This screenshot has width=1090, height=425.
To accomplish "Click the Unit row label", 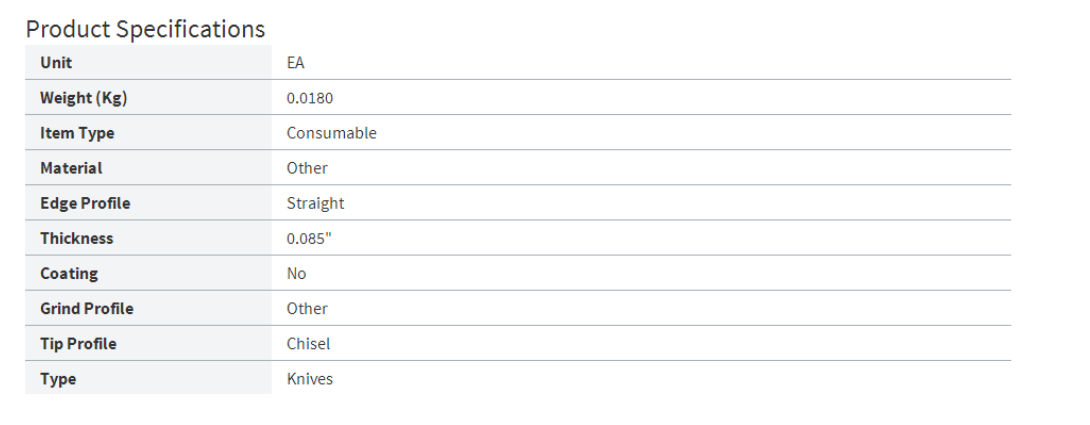I will click(56, 63).
